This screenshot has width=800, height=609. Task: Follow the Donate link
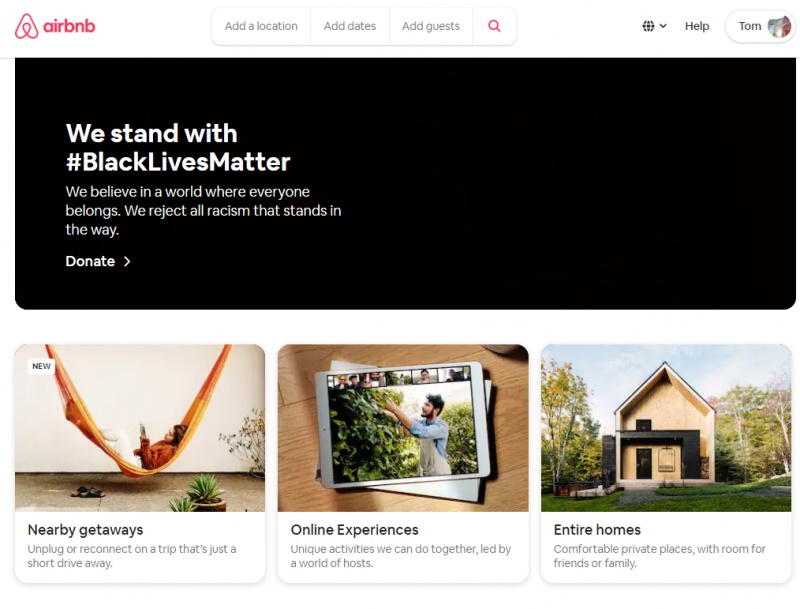[90, 261]
